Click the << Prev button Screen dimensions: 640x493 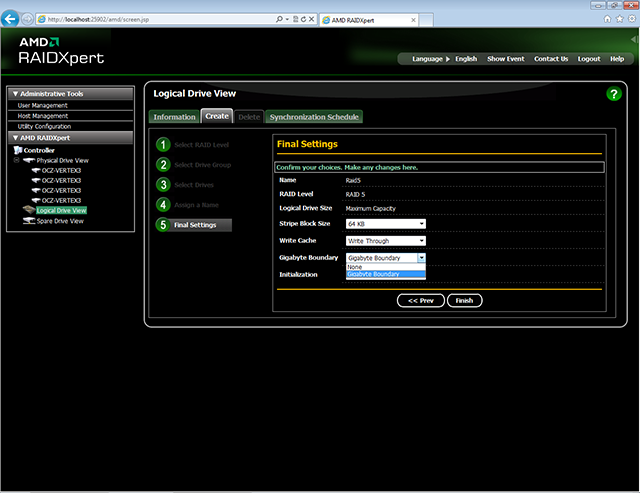tap(420, 300)
